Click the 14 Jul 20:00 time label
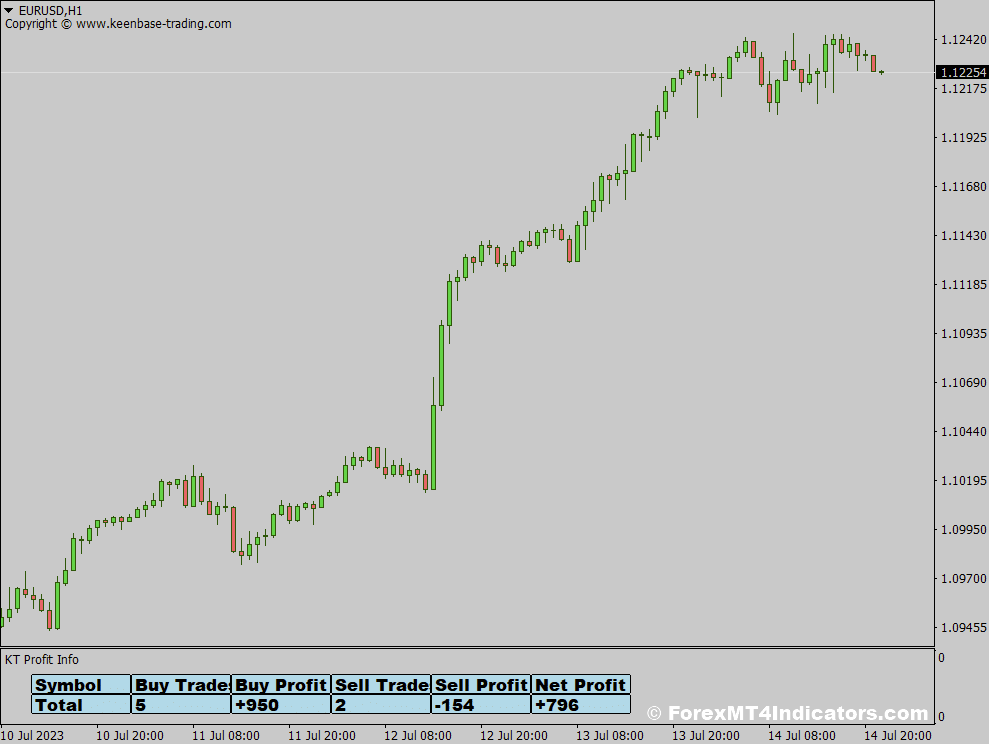Viewport: 989px width, 744px height. [897, 735]
